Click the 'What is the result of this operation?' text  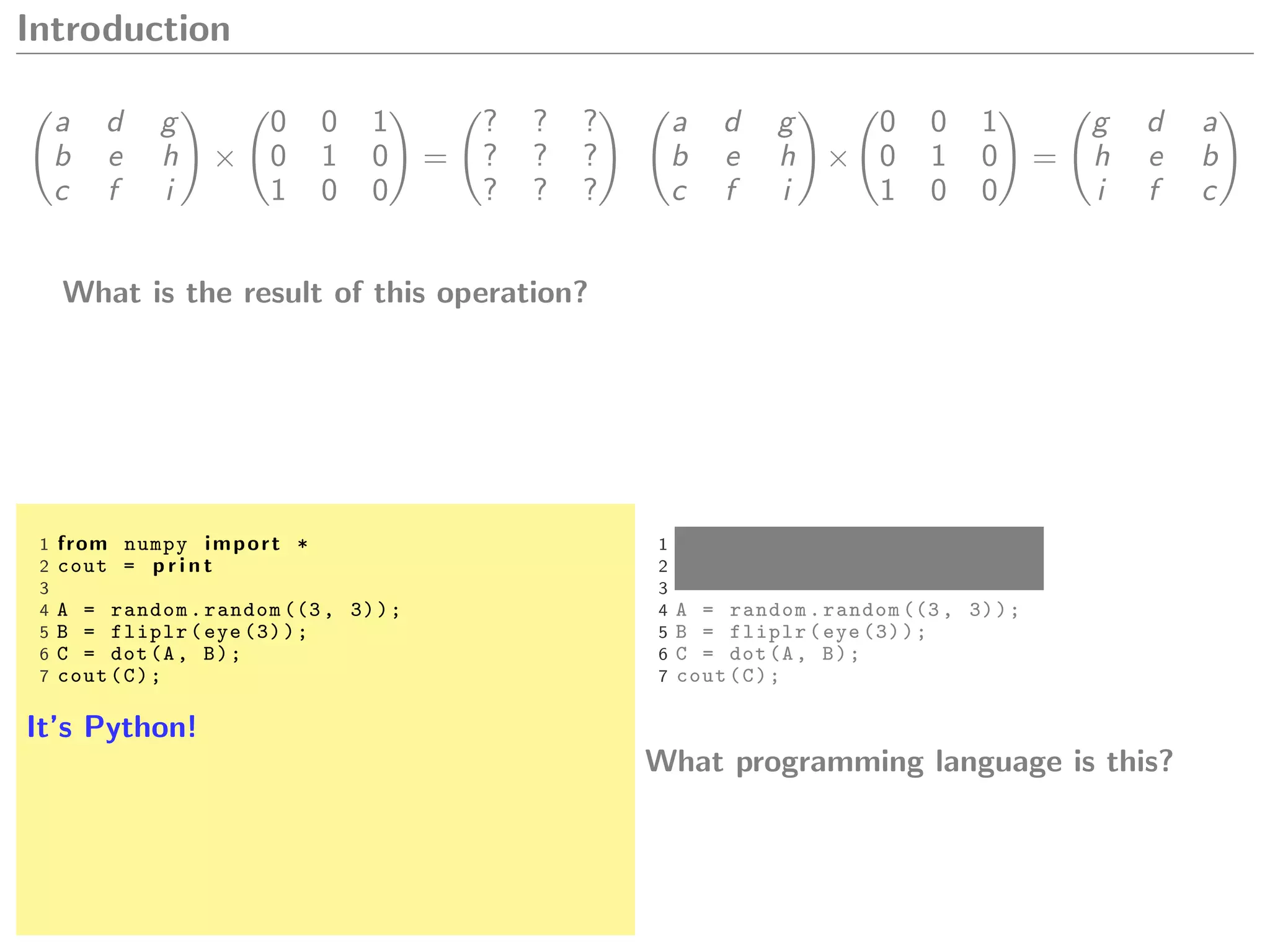coord(325,293)
